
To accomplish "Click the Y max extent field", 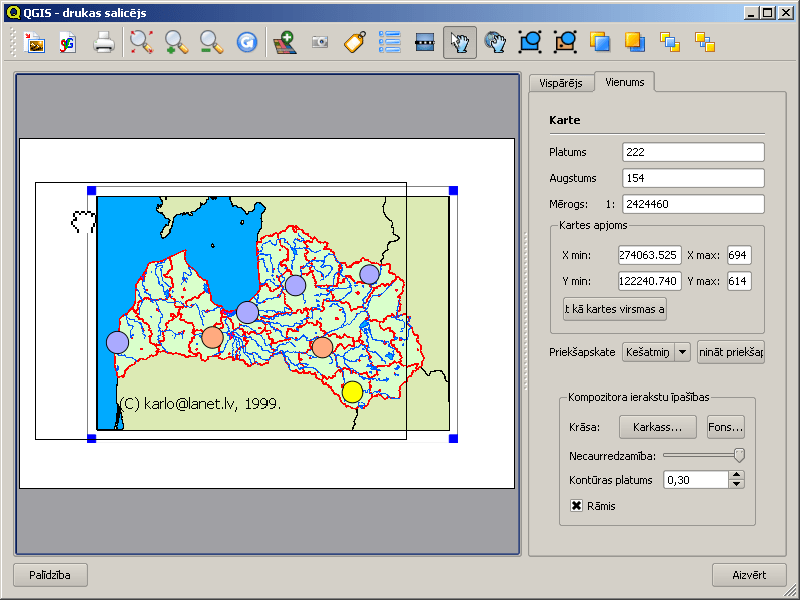I will pyautogui.click(x=739, y=281).
